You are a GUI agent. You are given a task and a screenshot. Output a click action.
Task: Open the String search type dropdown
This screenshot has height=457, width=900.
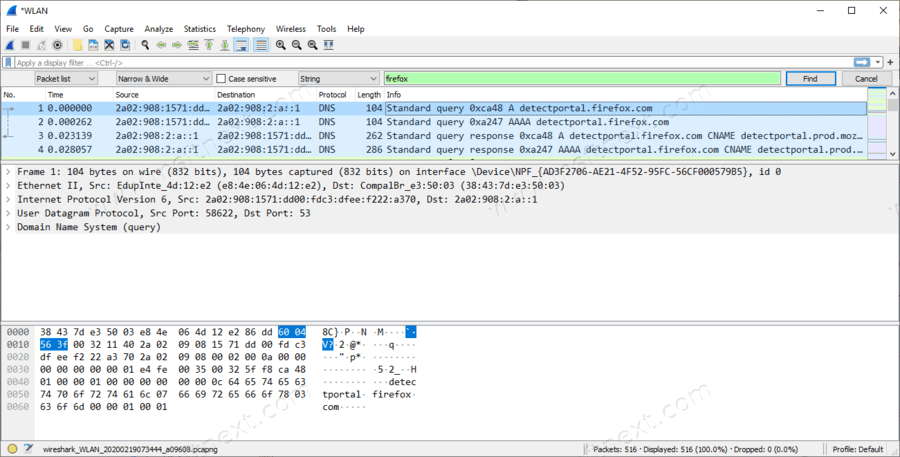(339, 79)
